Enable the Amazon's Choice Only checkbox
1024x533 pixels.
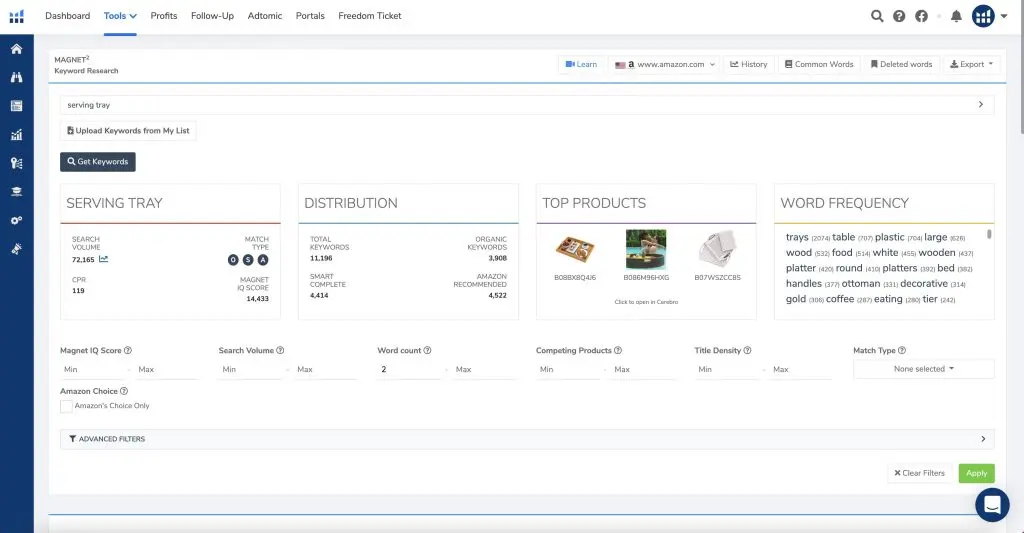click(66, 406)
